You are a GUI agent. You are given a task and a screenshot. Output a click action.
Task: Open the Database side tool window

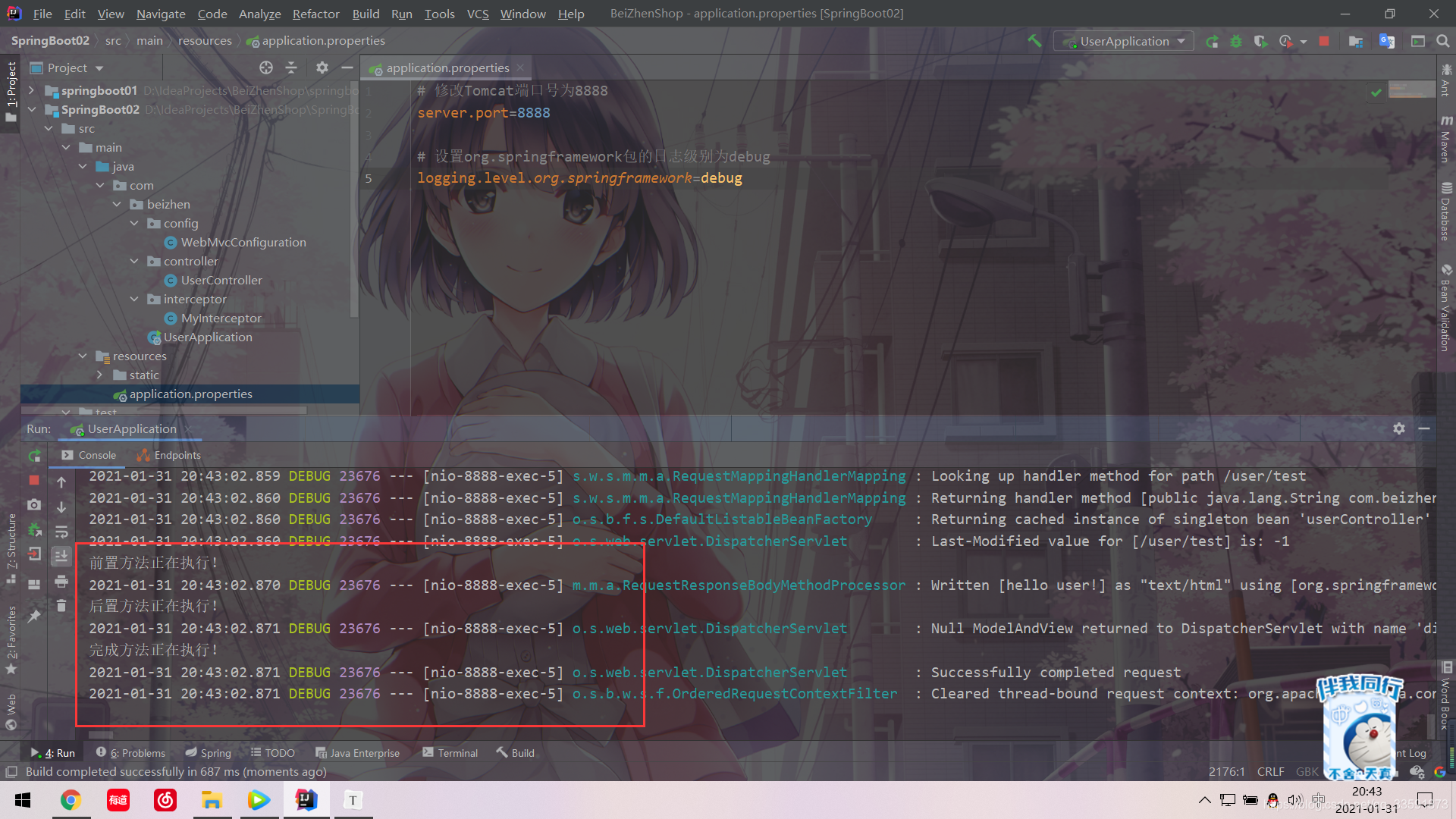coord(1446,212)
